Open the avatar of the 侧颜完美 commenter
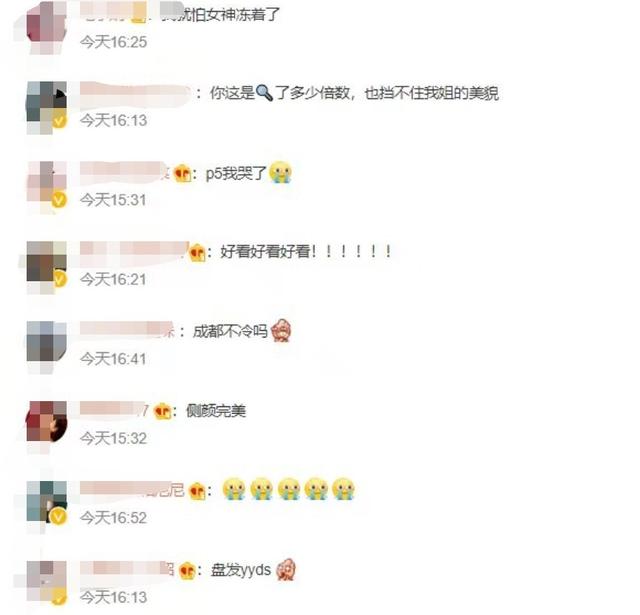640x615 pixels. coord(47,421)
